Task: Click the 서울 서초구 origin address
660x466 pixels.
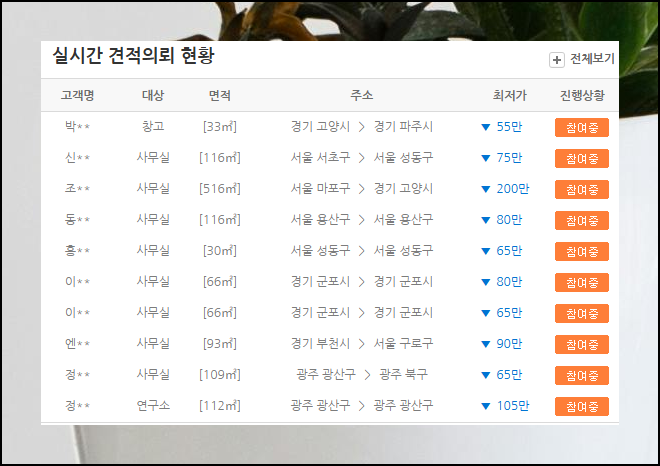Action: (x=320, y=157)
